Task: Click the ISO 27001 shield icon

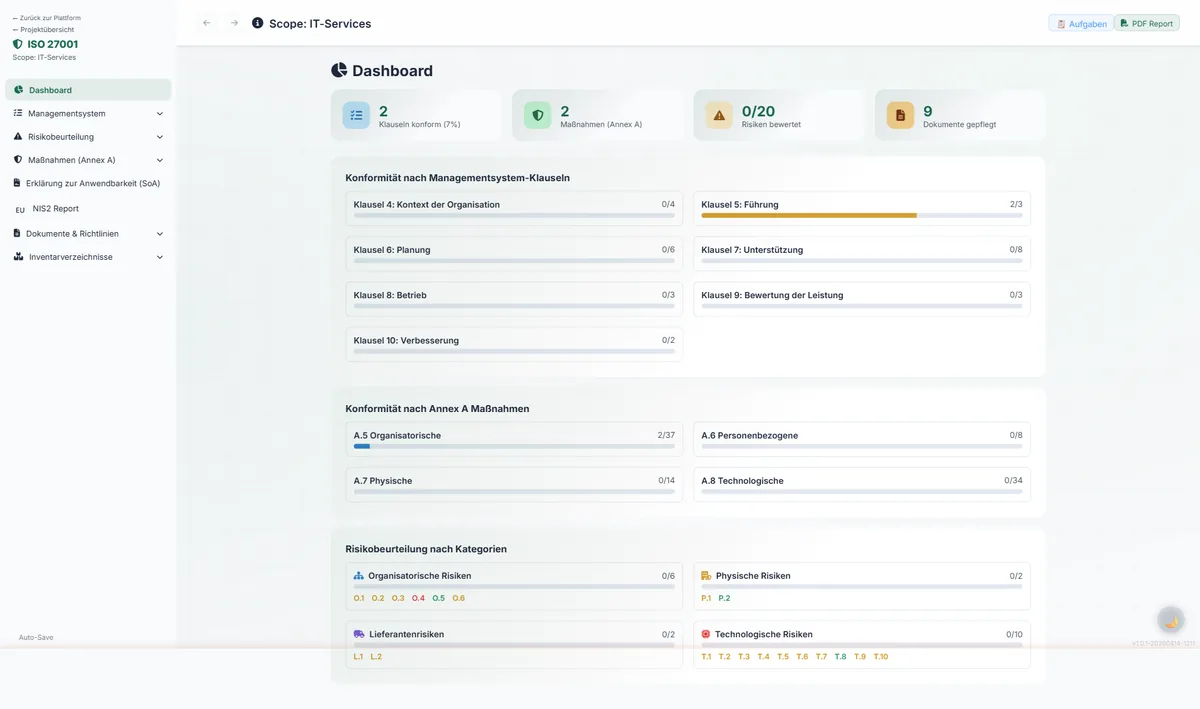Action: 17,44
